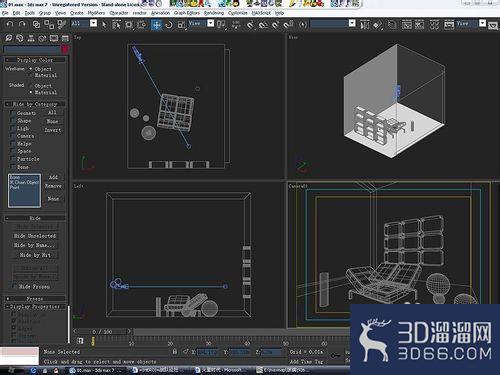The width and height of the screenshot is (500, 375).
Task: Click the Undo arrow icon
Action: pos(10,24)
